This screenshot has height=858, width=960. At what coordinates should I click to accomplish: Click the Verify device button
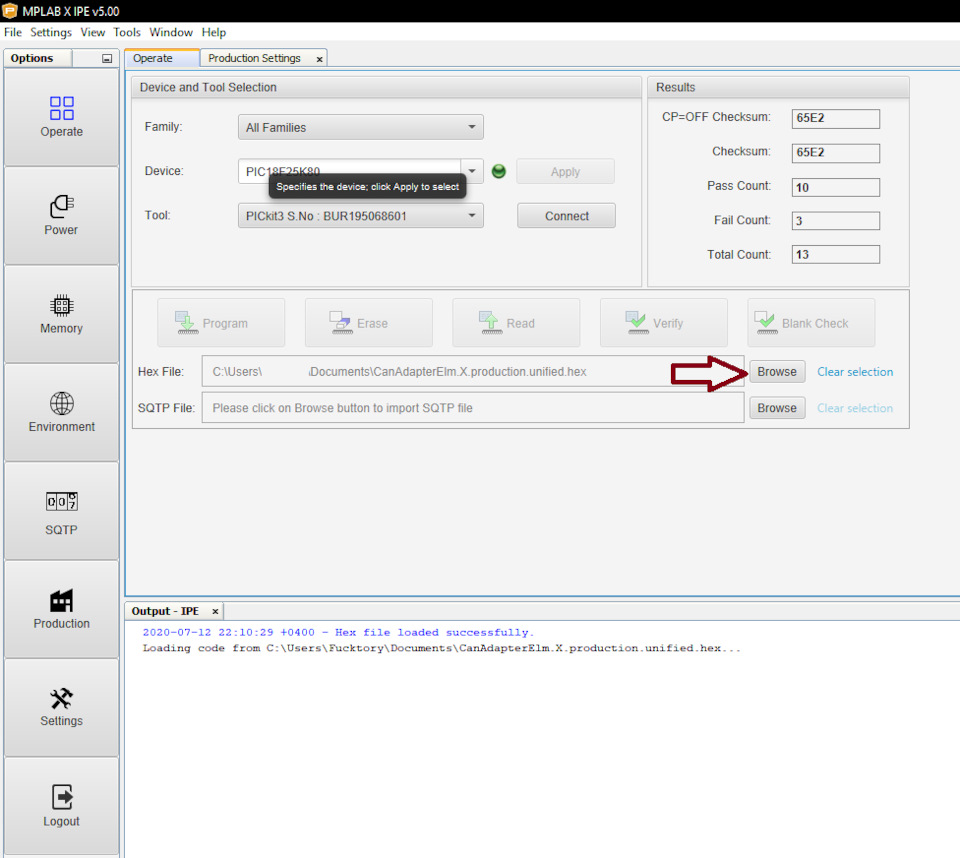664,323
